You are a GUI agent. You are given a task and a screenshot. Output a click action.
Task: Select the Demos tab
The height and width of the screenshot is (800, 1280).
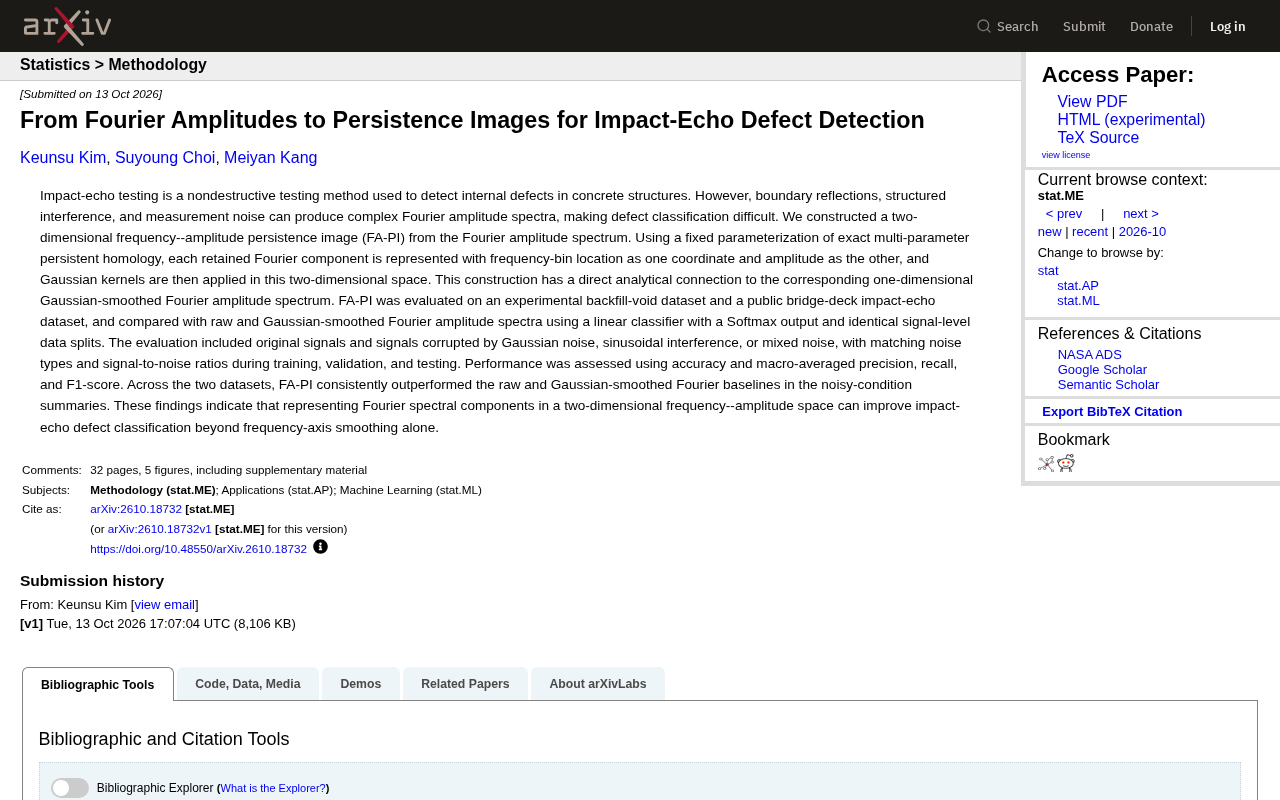tap(361, 684)
